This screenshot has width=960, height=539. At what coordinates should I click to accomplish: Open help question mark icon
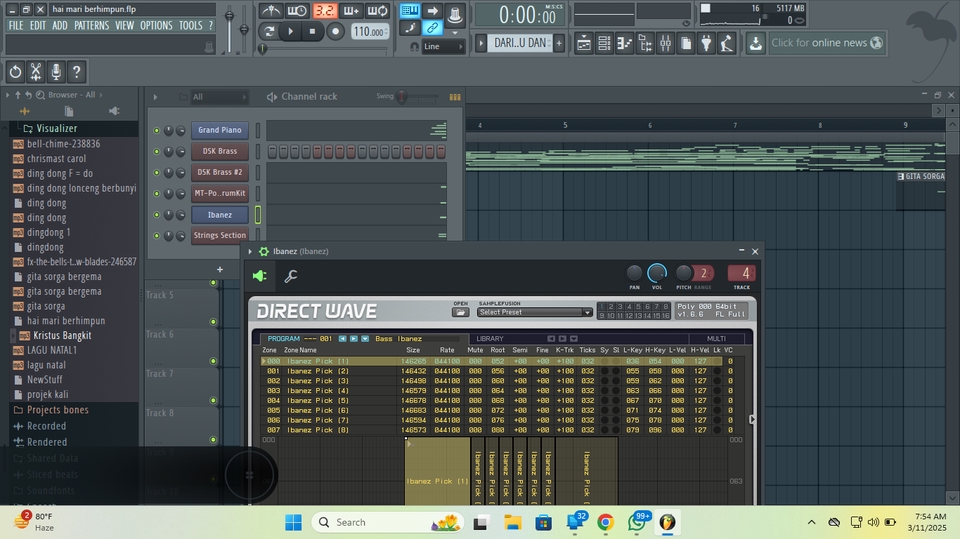[77, 72]
